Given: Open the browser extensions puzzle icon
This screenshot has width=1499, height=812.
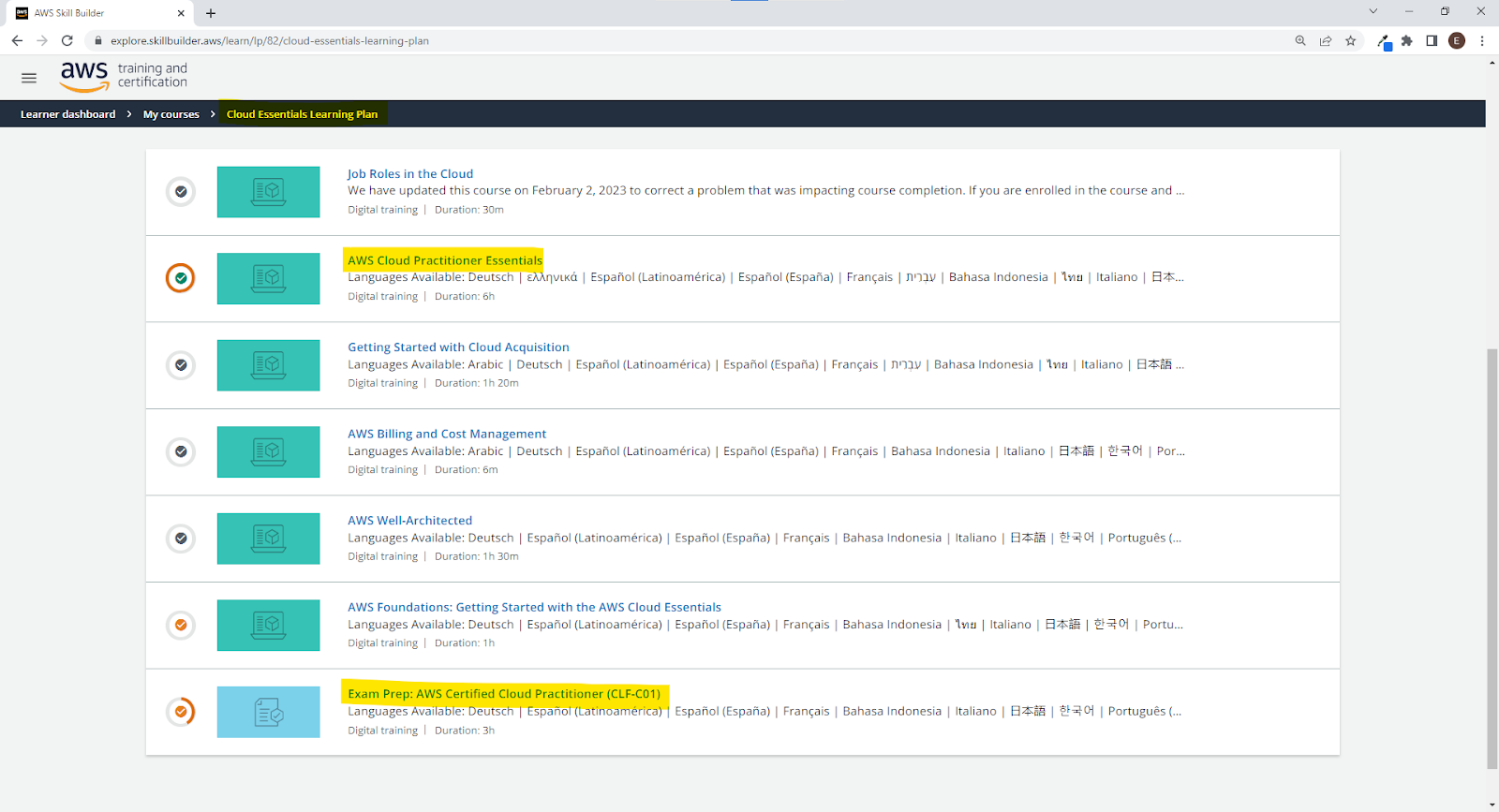Looking at the screenshot, I should click(x=1406, y=40).
